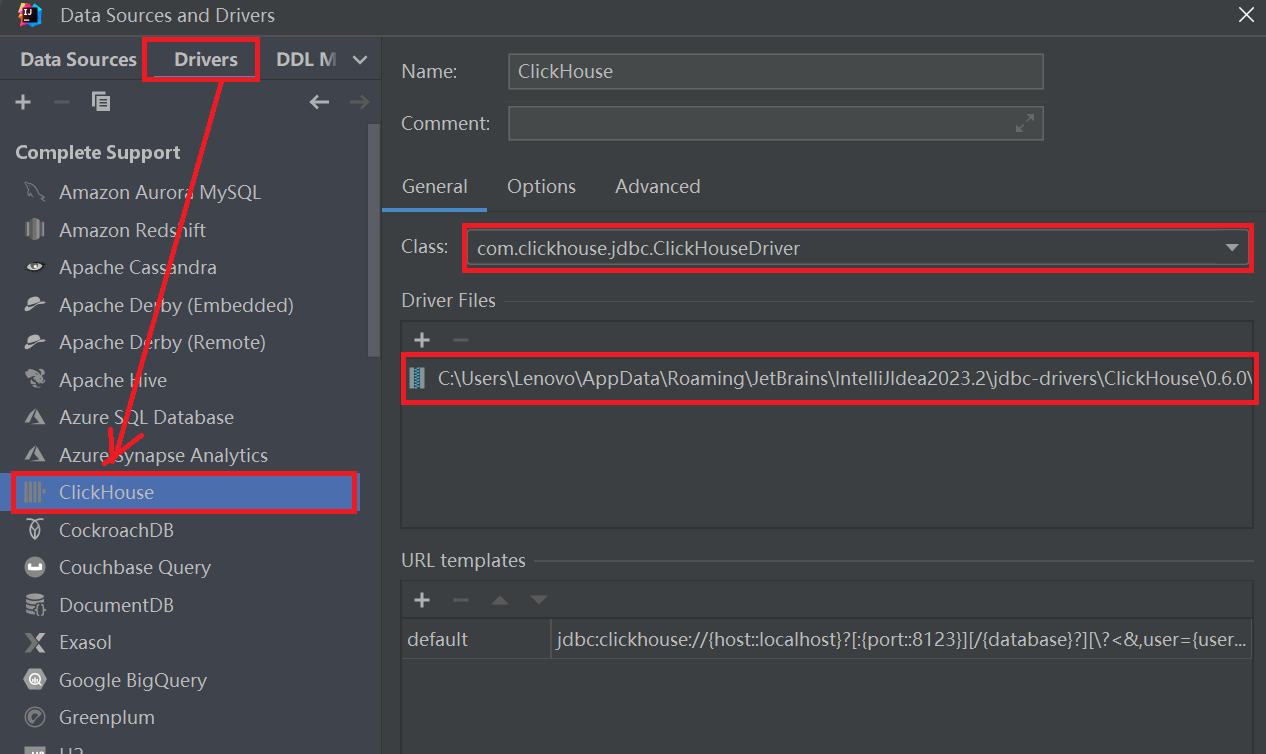Open the Options tab

tap(541, 187)
